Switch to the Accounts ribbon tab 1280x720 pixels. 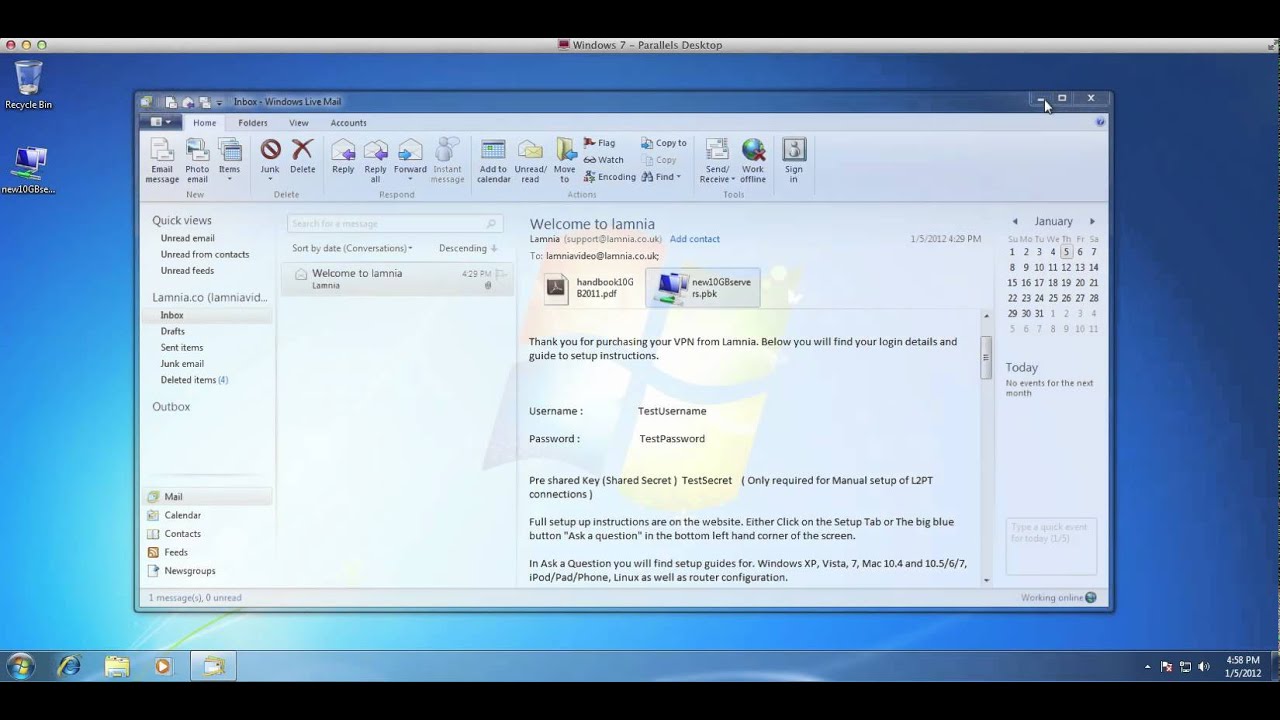coord(349,123)
